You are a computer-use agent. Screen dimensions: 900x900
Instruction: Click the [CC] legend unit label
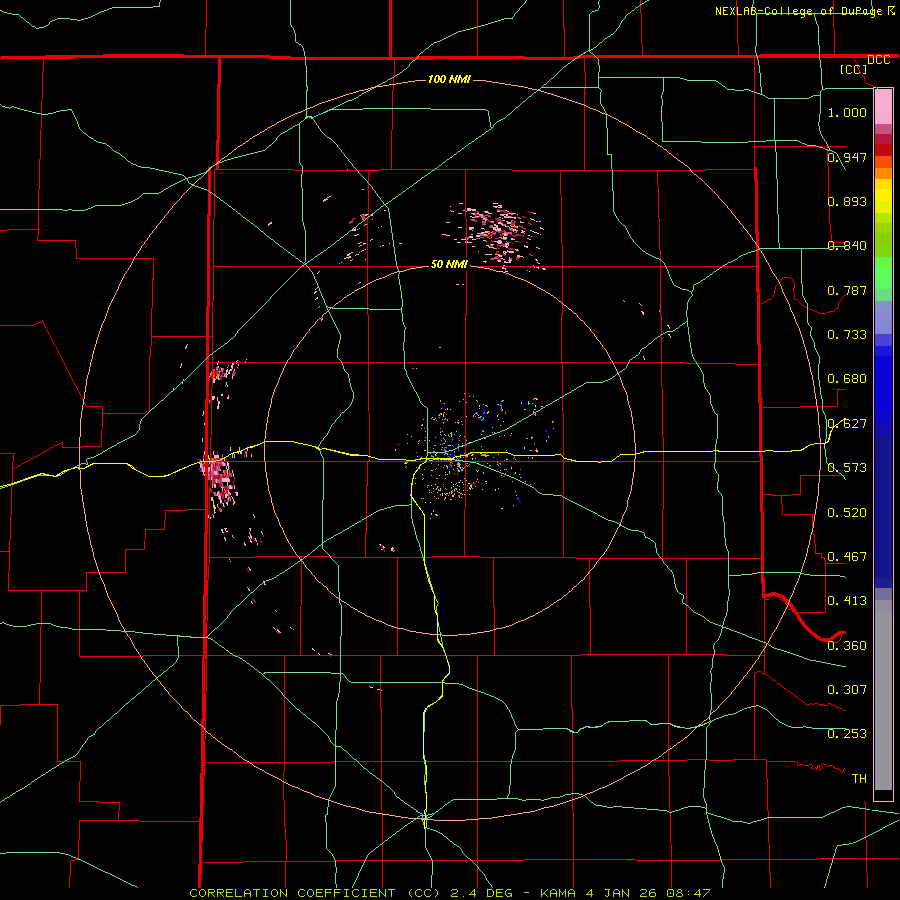(853, 69)
